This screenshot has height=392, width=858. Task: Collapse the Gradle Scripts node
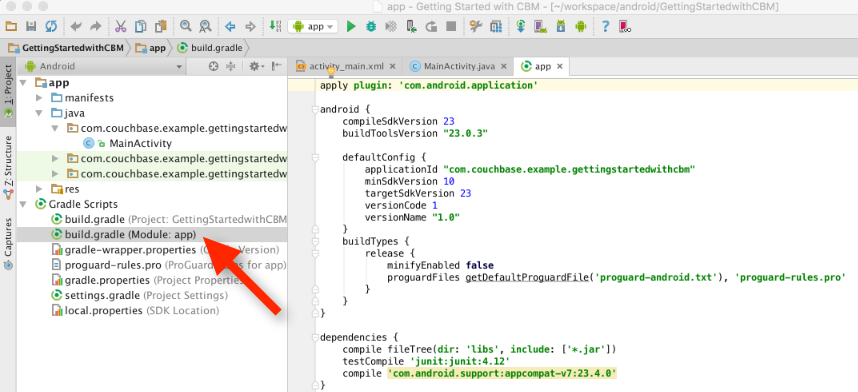coord(23,204)
